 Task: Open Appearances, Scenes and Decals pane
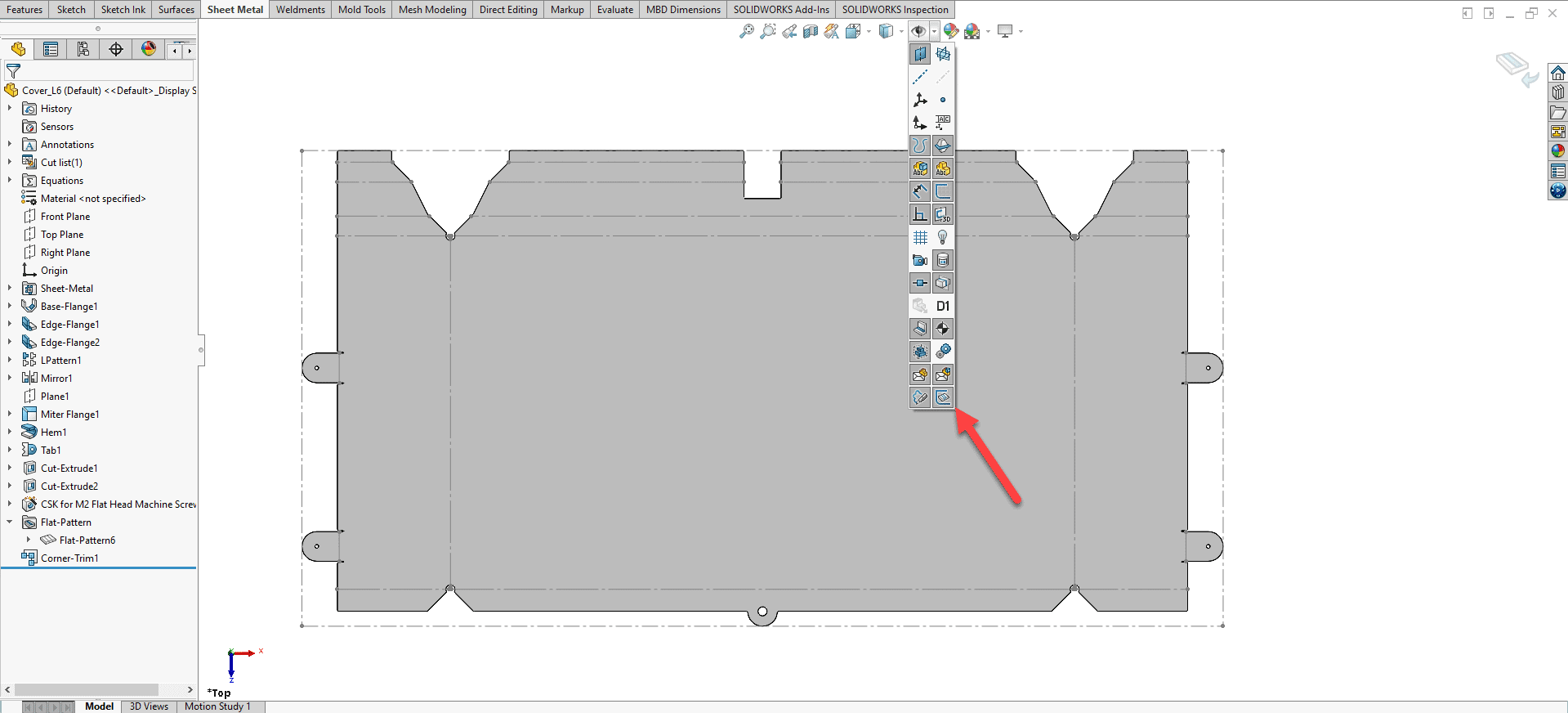pyautogui.click(x=1558, y=151)
